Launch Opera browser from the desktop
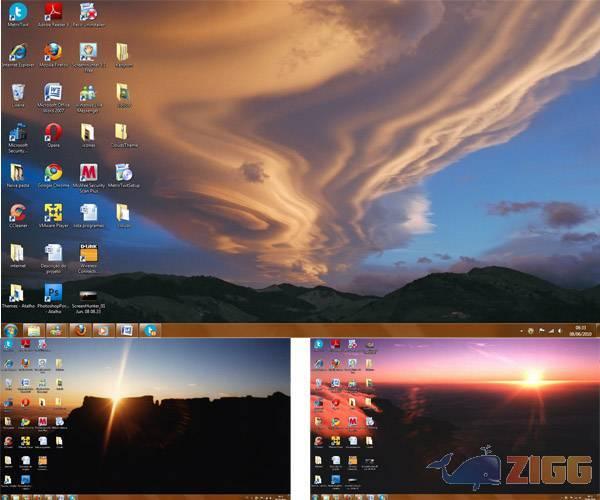The height and width of the screenshot is (500, 600). [53, 132]
